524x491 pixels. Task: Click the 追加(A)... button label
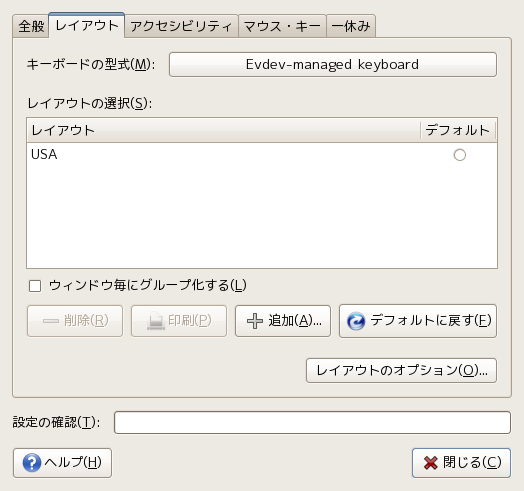[295, 321]
